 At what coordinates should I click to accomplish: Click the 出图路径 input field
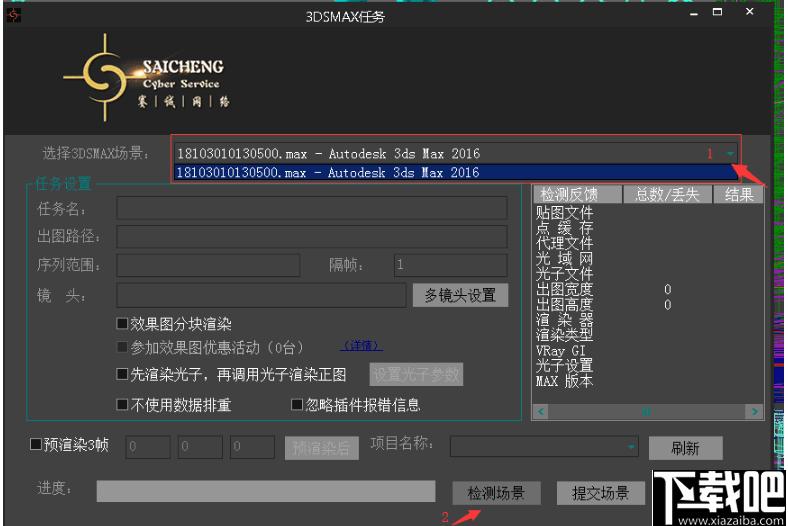coord(312,236)
